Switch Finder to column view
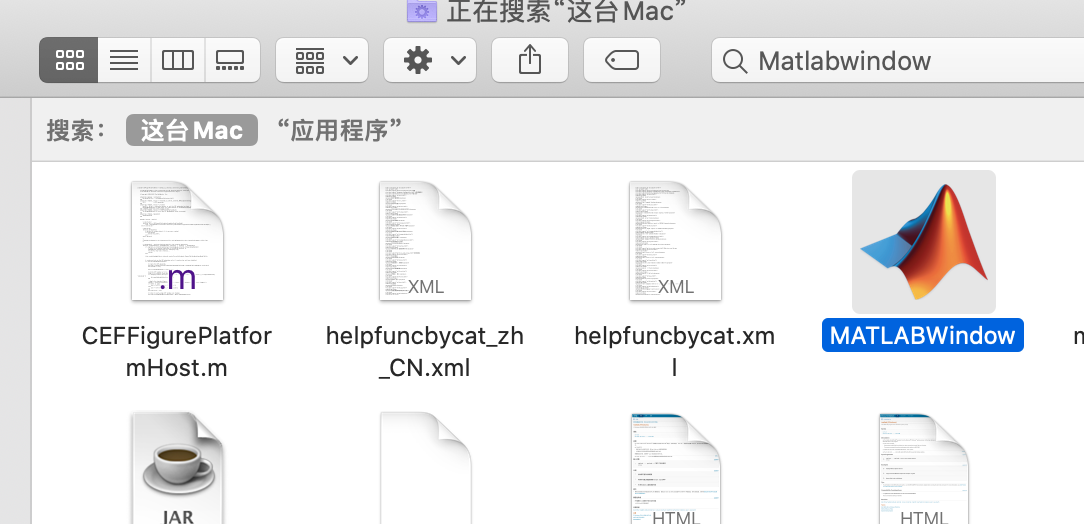Screen dimensions: 1084x524 coord(178,60)
